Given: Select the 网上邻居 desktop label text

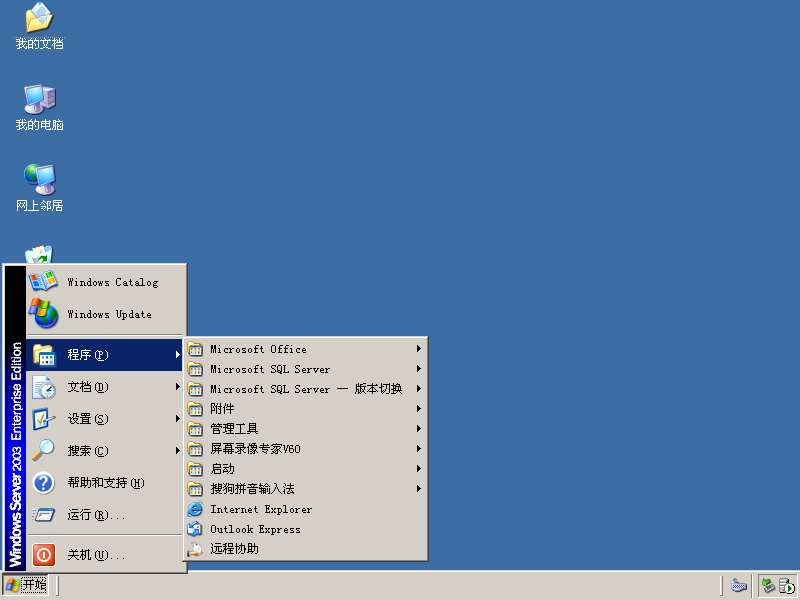Looking at the screenshot, I should coord(39,206).
